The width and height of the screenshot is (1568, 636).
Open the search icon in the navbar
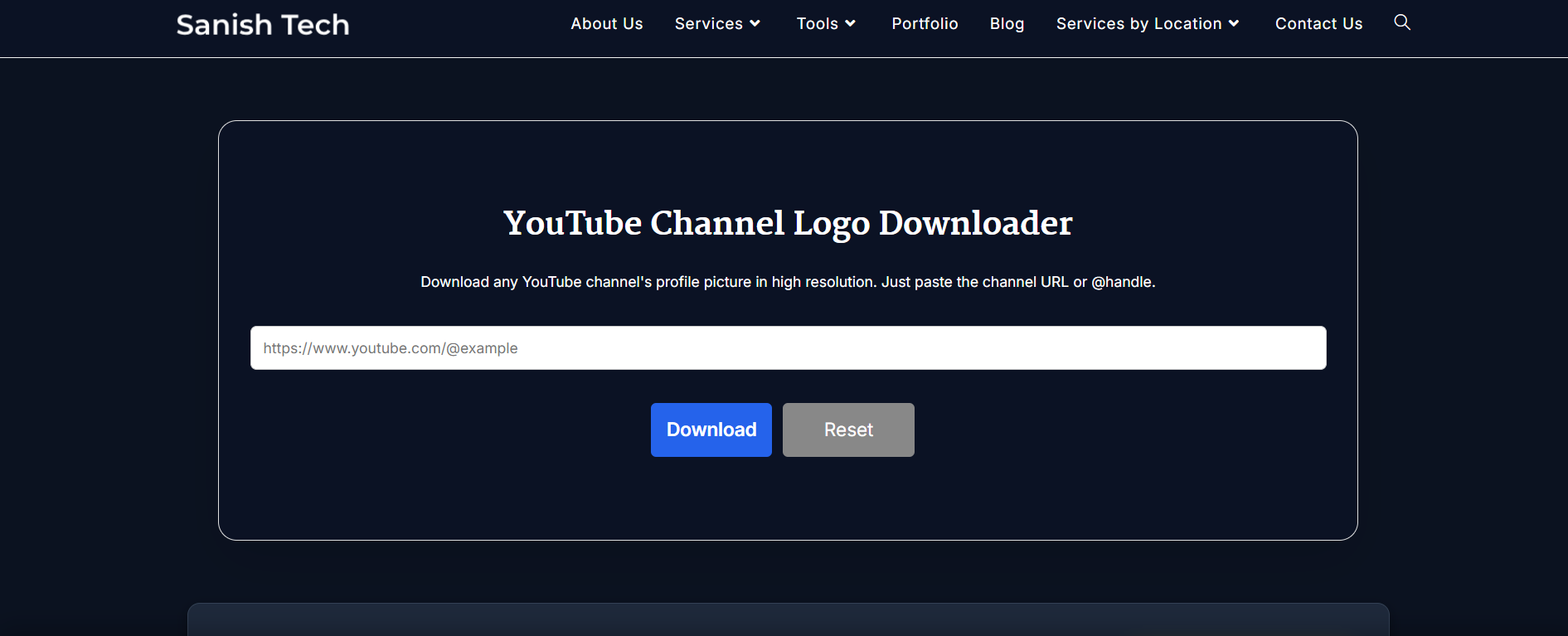click(x=1402, y=22)
